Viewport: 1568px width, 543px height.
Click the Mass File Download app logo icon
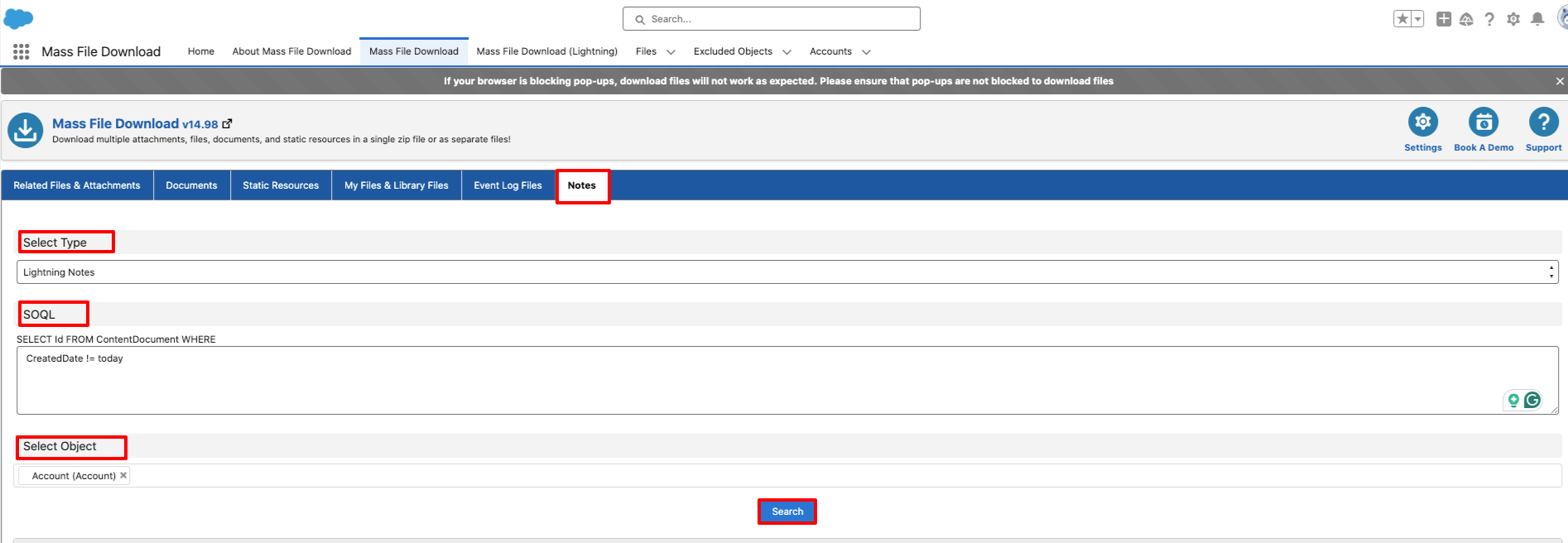point(26,131)
